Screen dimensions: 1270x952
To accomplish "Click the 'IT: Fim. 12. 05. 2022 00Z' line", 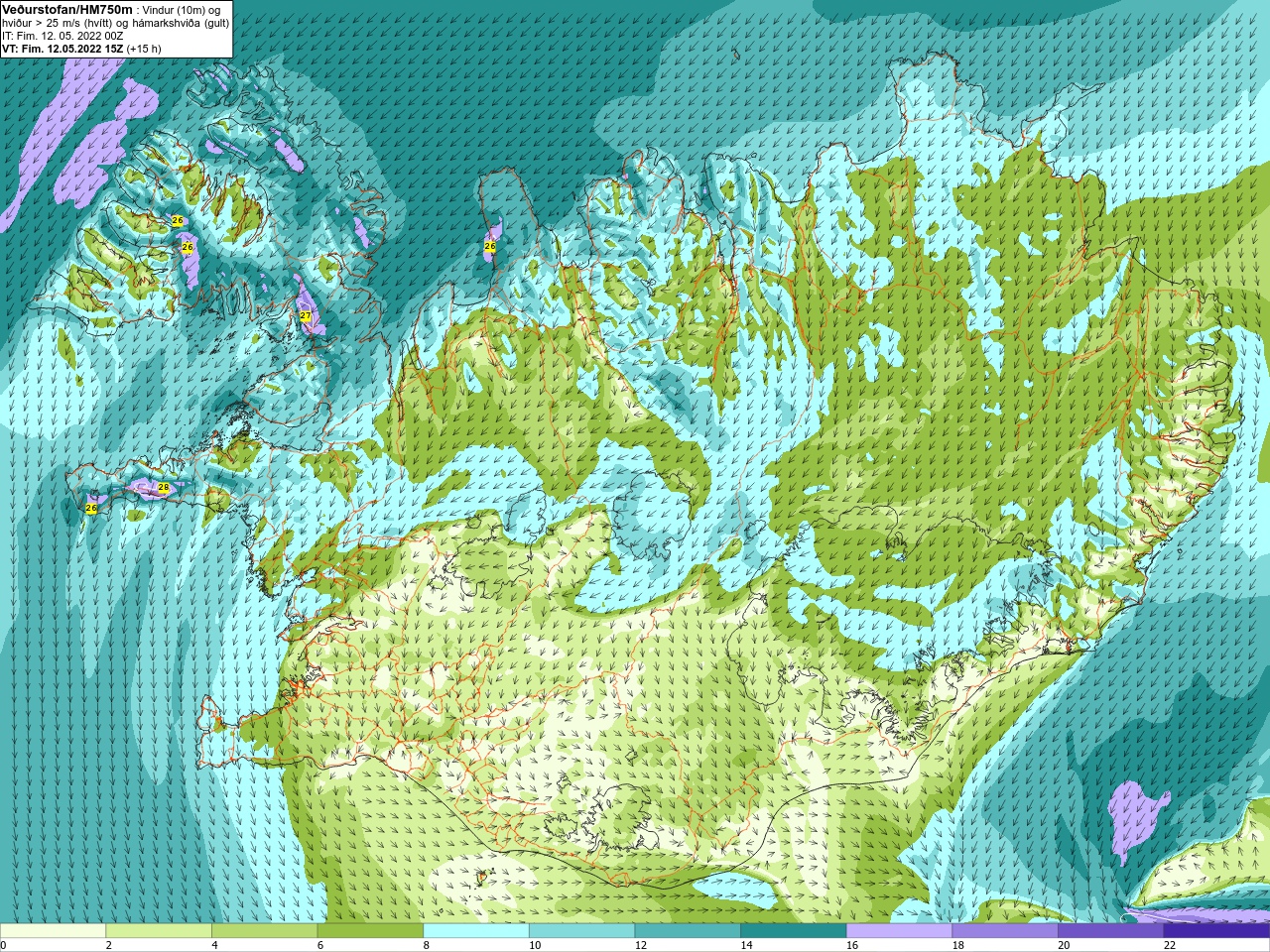I will [63, 36].
